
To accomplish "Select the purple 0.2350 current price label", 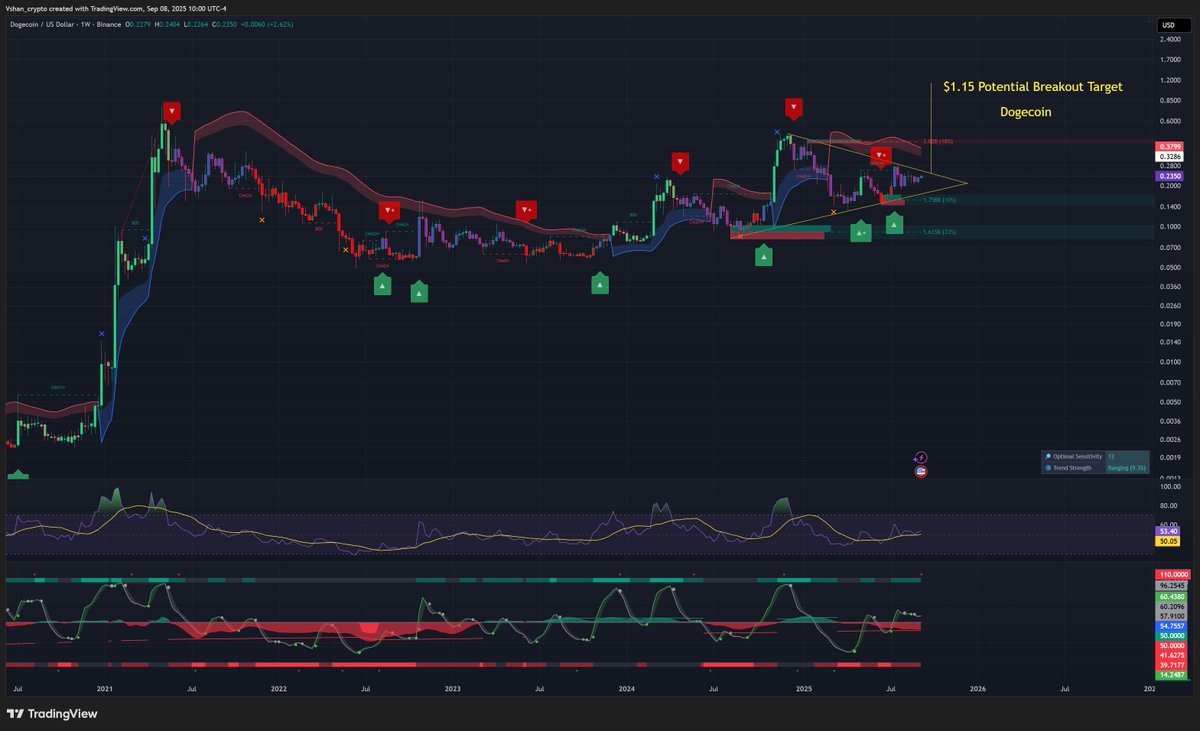I will click(x=1169, y=176).
